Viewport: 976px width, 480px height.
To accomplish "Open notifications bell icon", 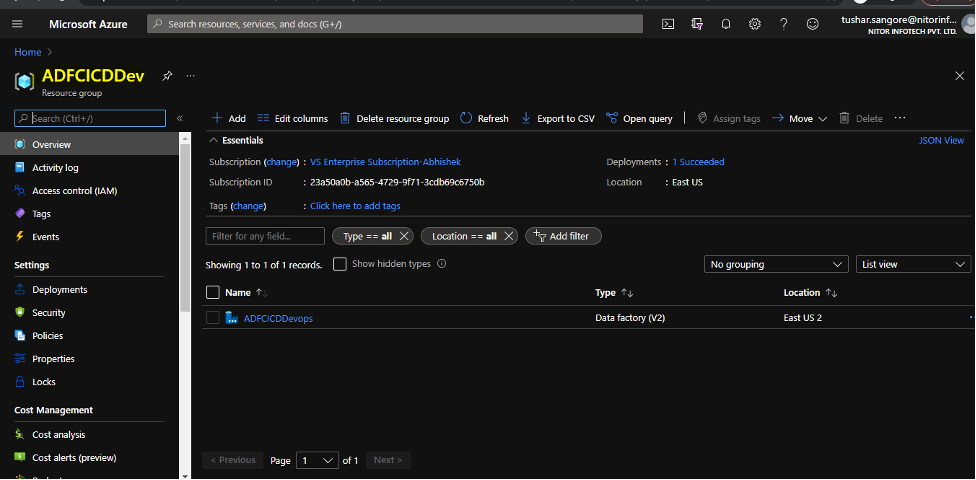I will point(726,24).
